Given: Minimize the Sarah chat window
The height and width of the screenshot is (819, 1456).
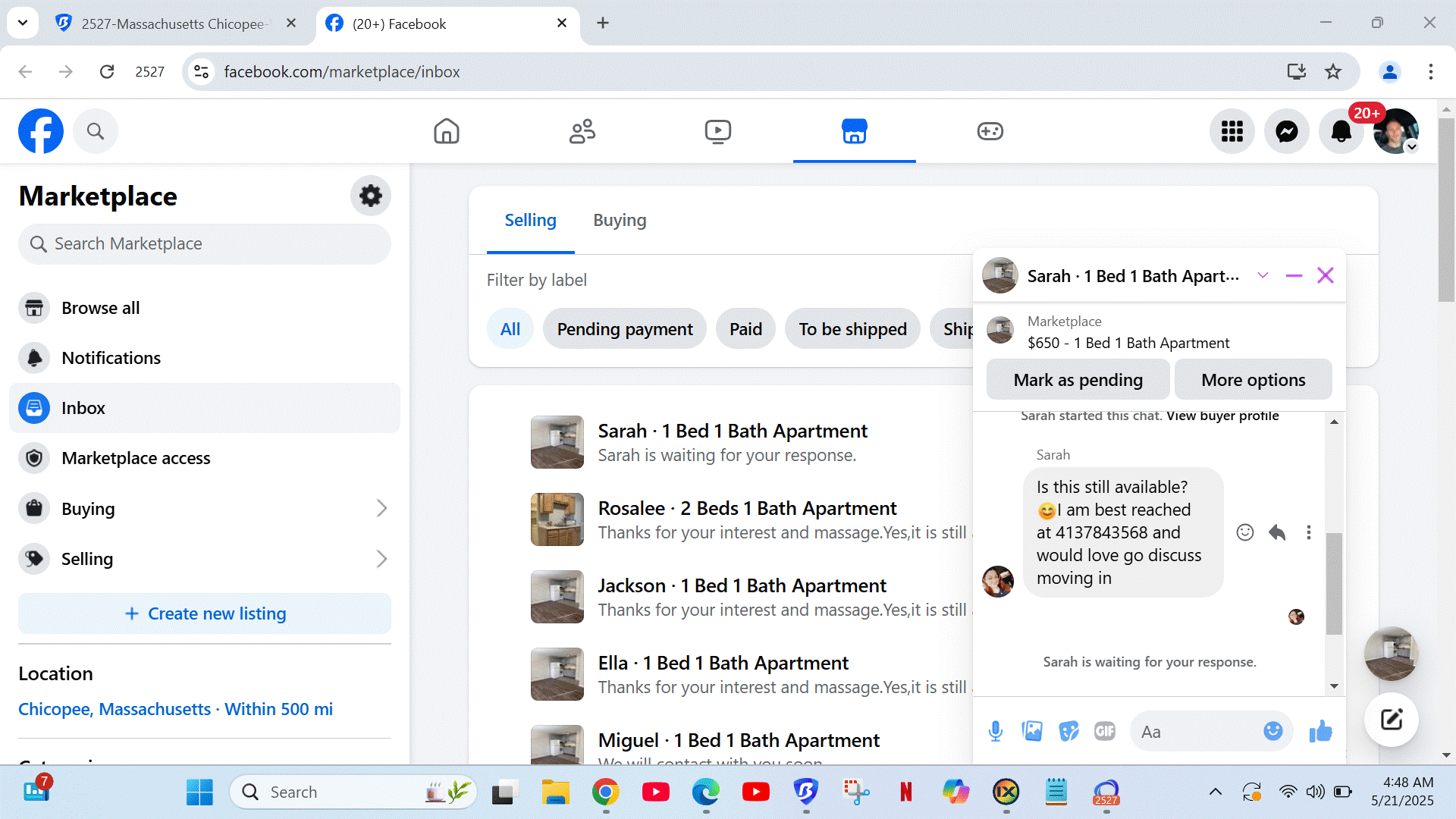Looking at the screenshot, I should pos(1294,276).
